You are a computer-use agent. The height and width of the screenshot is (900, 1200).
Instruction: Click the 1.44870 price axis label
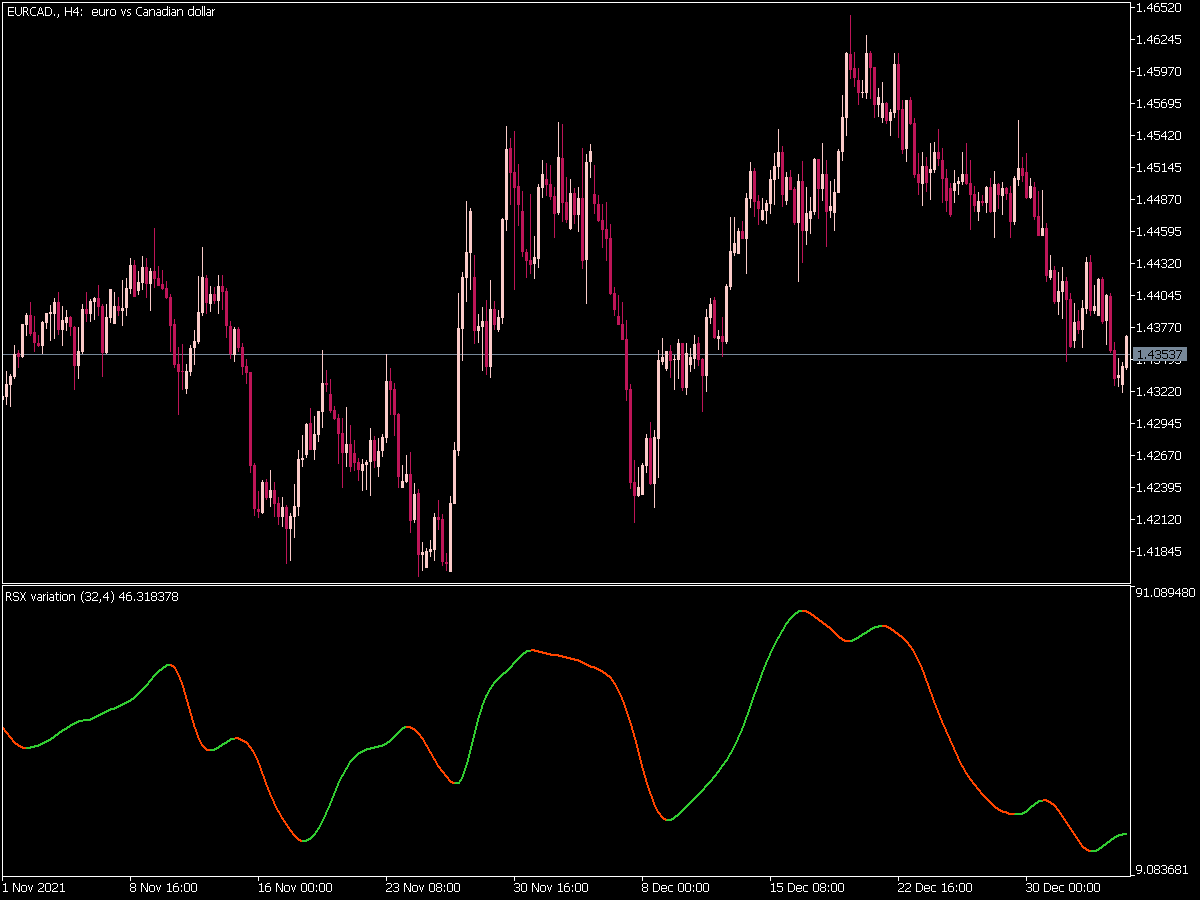point(1161,200)
